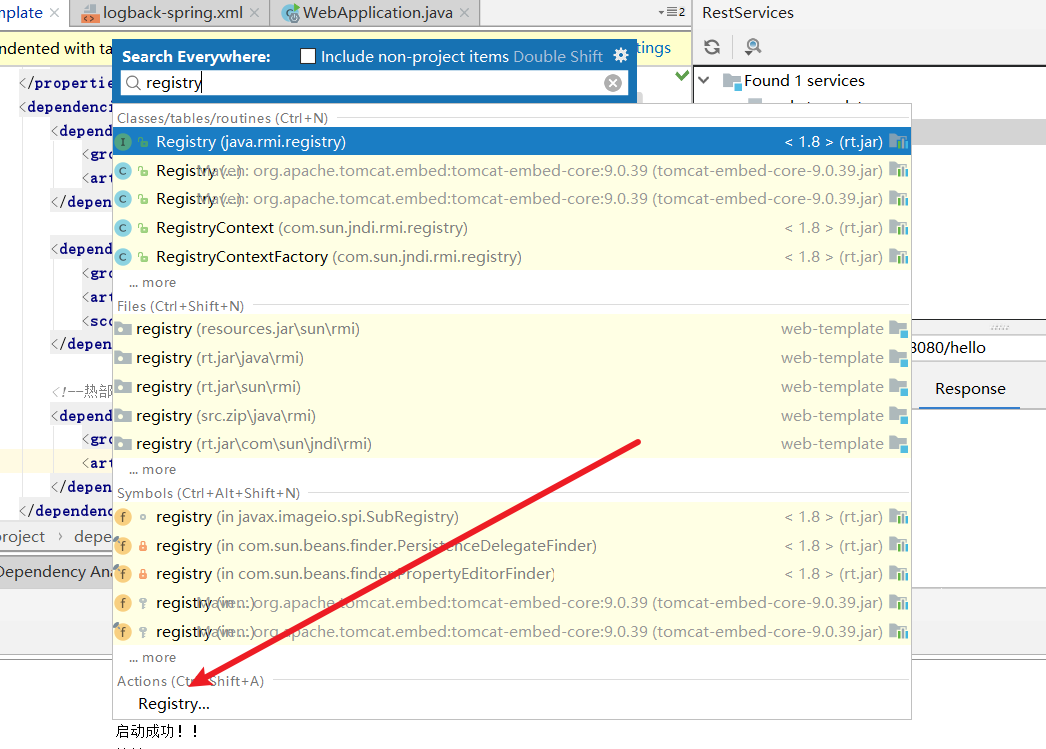Show more results under Files section
The width and height of the screenshot is (1046, 749).
coord(152,470)
